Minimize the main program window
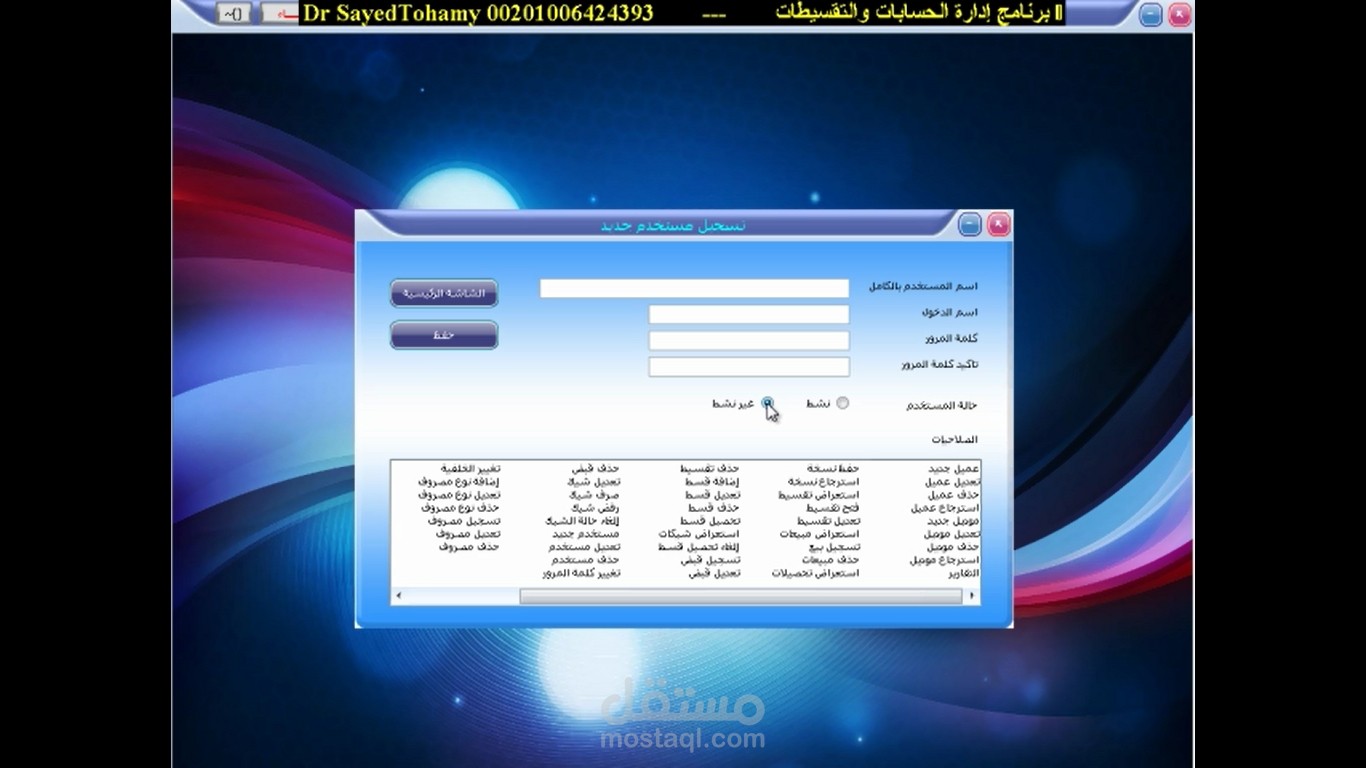Viewport: 1366px width, 768px height. [1151, 14]
